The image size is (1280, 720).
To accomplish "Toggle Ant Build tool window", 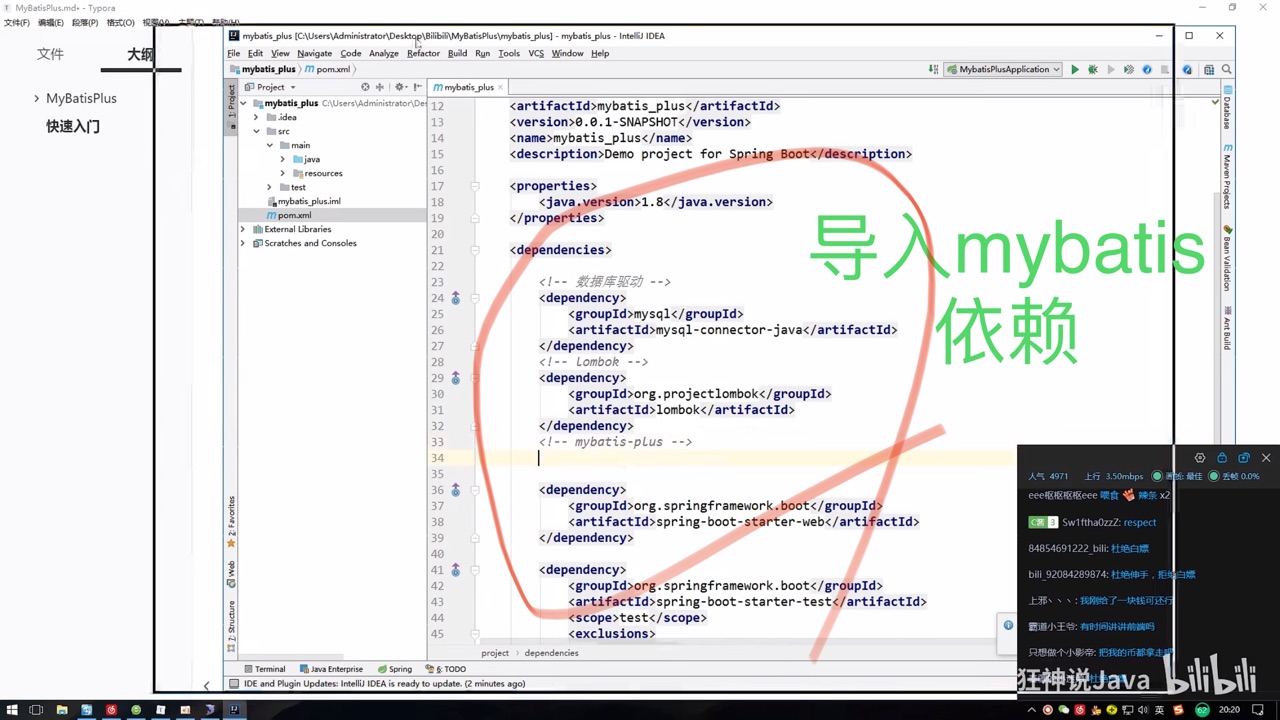I will (x=1227, y=328).
